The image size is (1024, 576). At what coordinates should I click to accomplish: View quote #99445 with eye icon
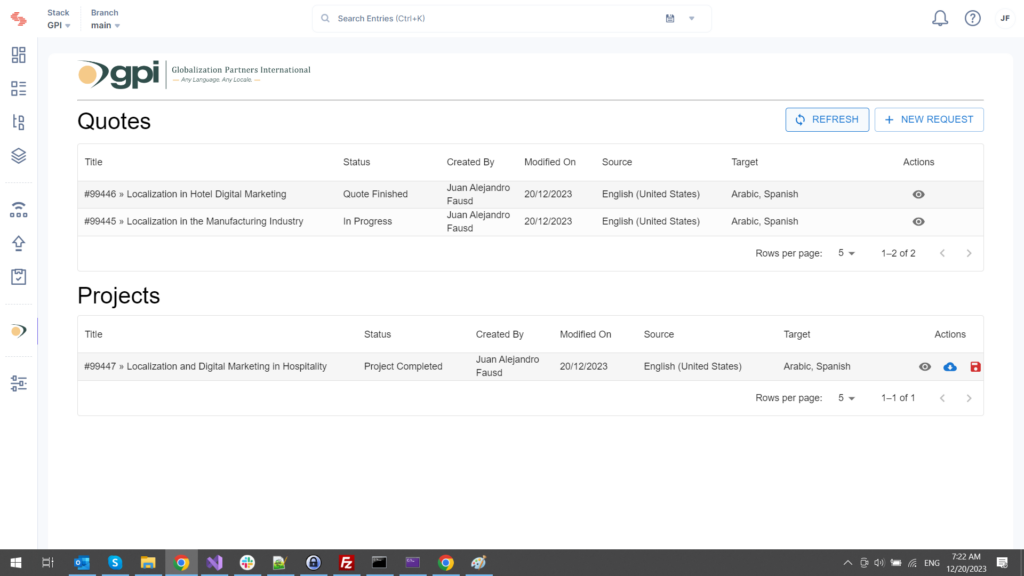(918, 221)
